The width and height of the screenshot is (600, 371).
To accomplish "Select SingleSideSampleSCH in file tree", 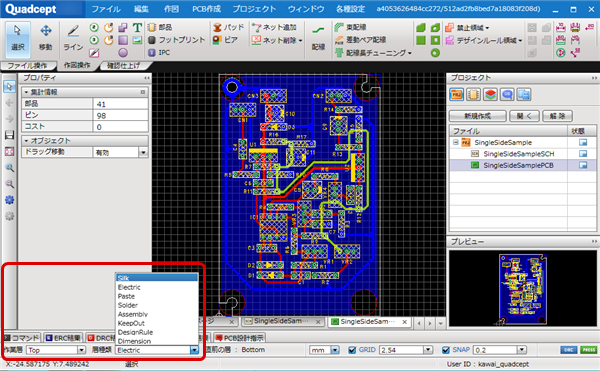I will click(518, 154).
